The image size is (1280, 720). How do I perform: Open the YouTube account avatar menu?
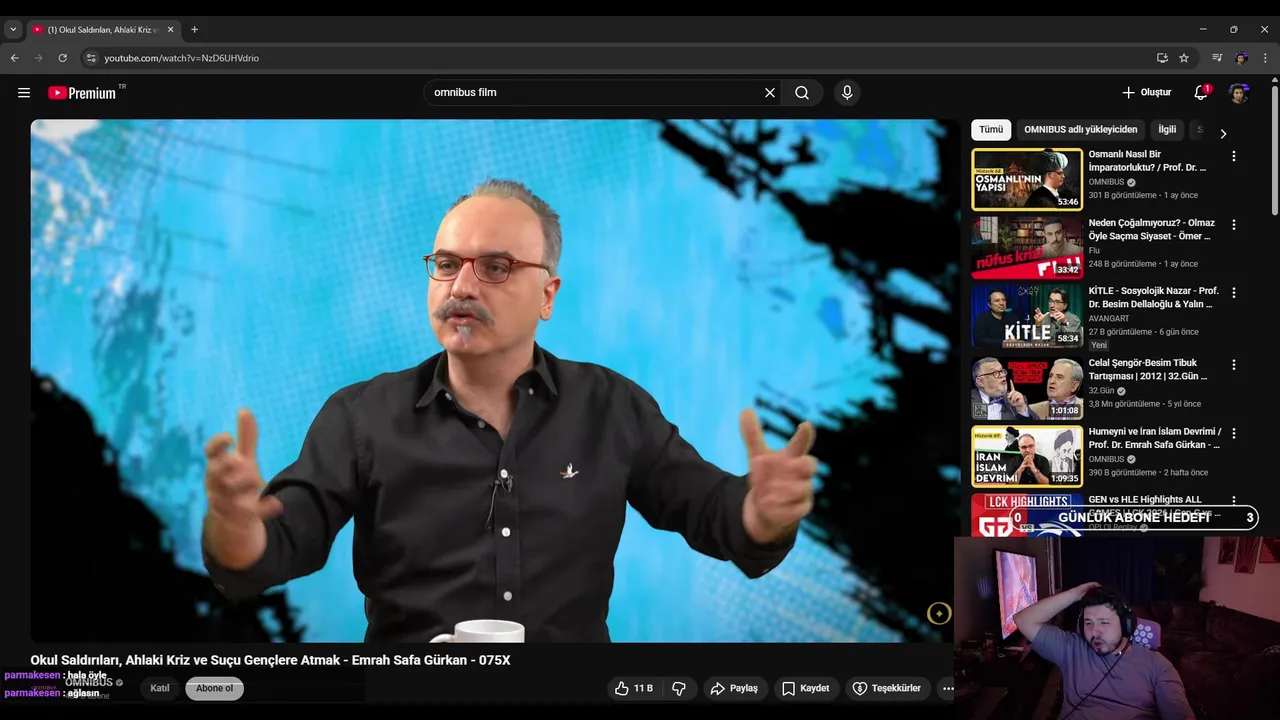pos(1239,93)
